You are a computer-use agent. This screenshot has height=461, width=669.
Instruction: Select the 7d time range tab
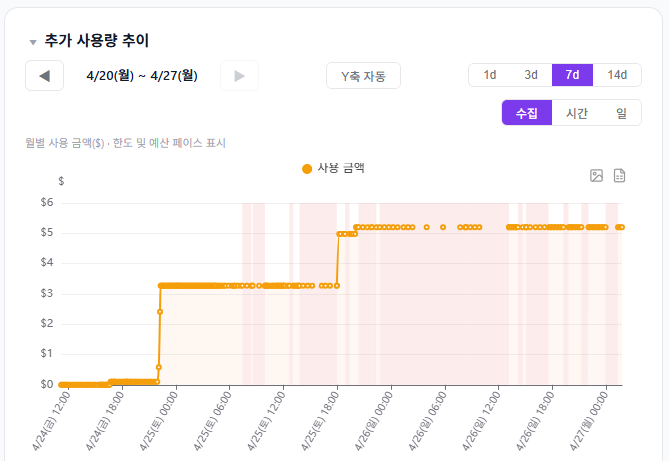[x=572, y=75]
